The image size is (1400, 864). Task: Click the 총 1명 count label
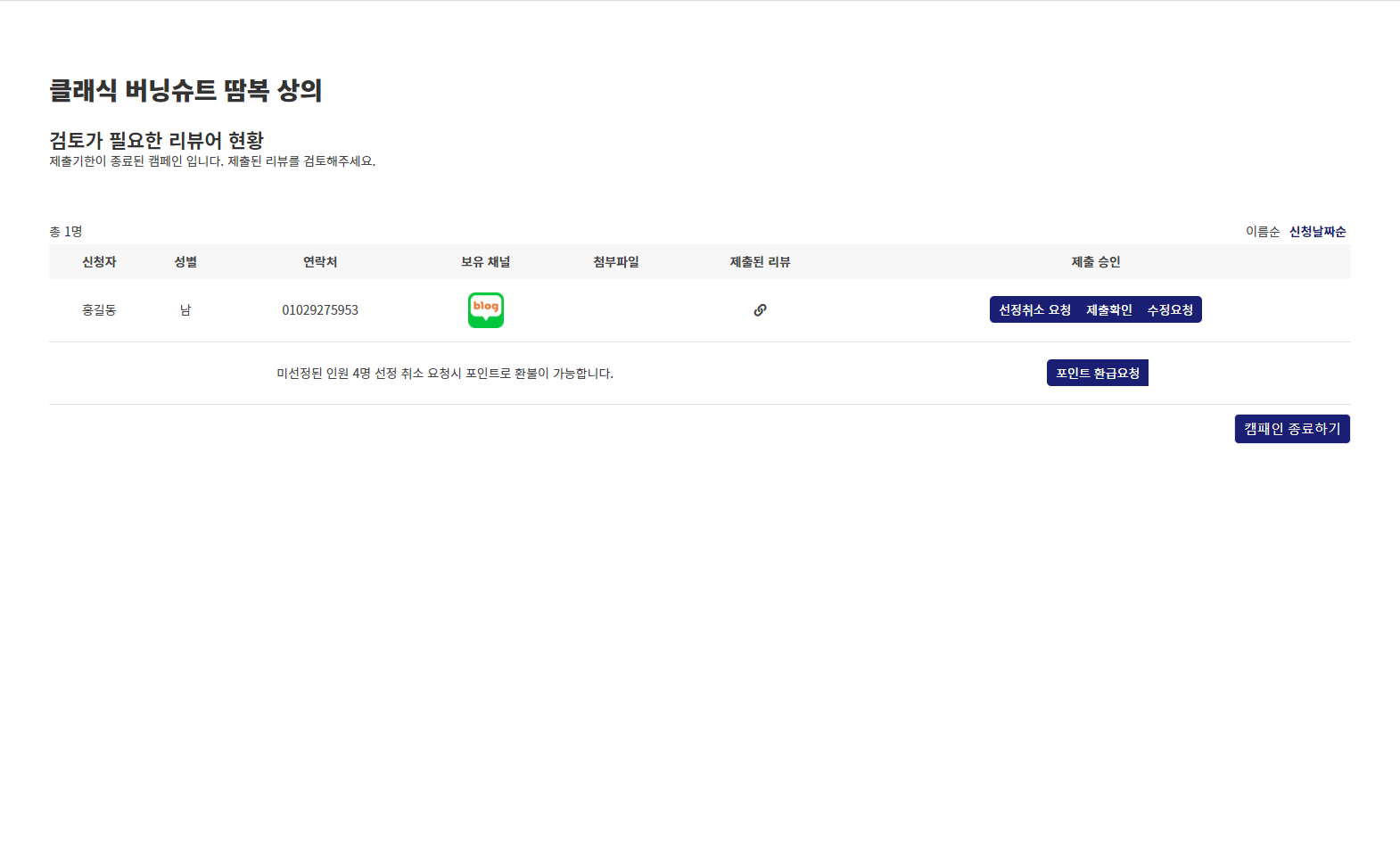[66, 232]
